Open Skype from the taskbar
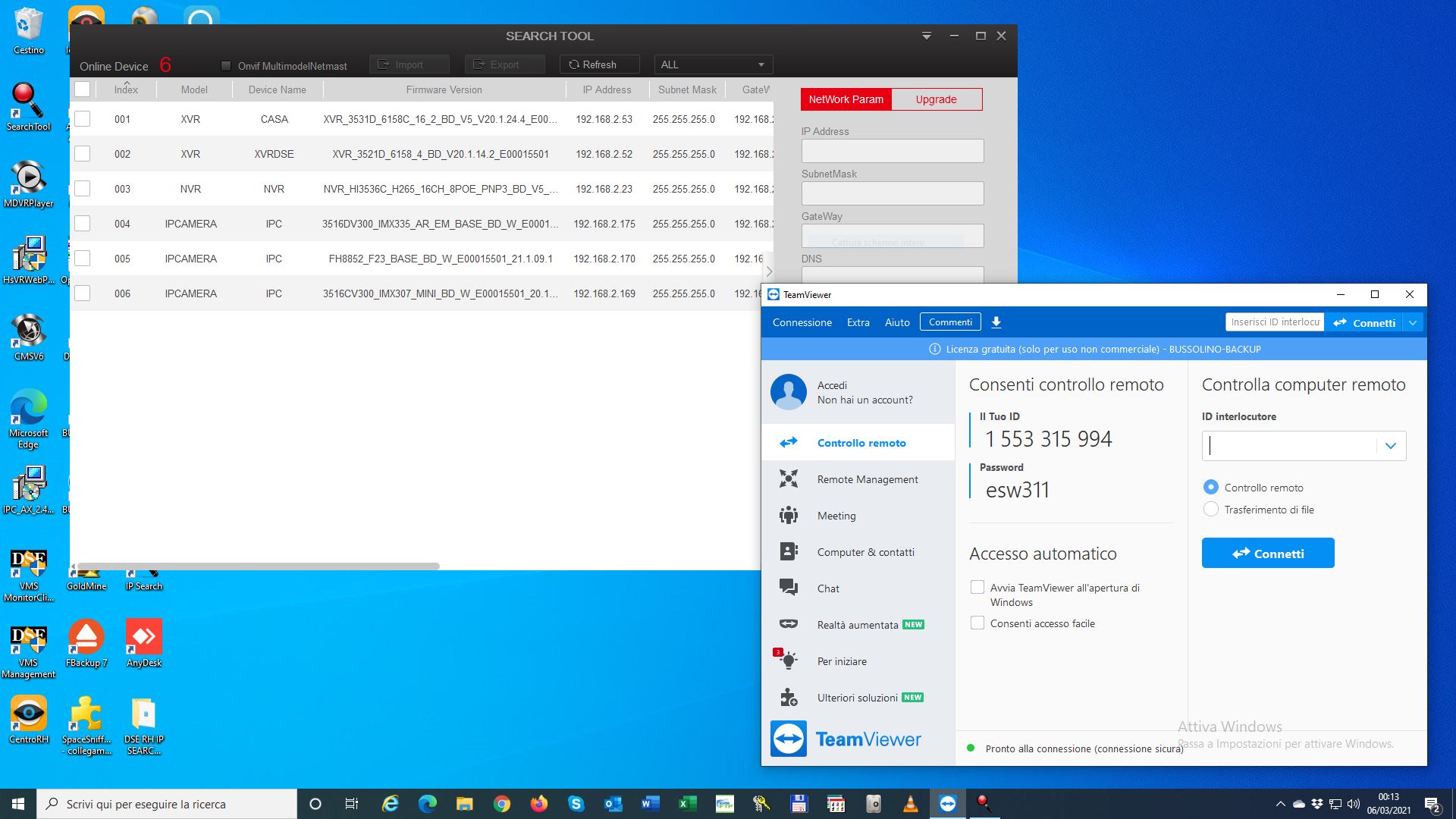Viewport: 1456px width, 819px height. 576,804
